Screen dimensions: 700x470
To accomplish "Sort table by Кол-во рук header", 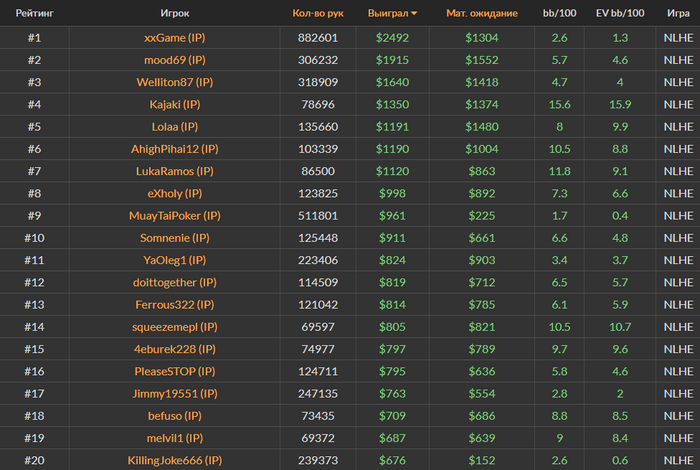I will 317,14.
